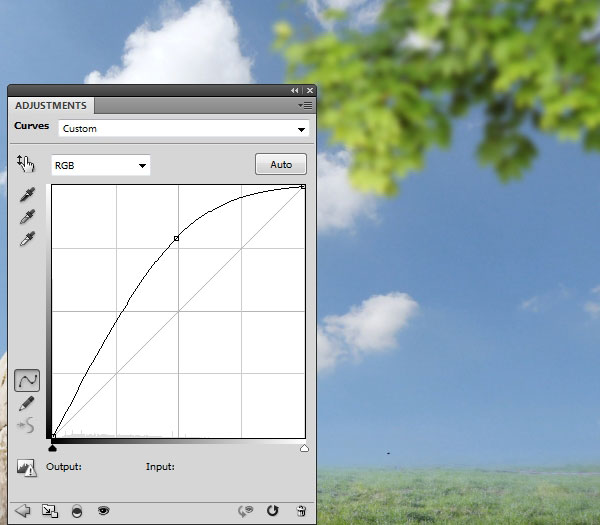Open the Adjustments panel flyout menu
Screen dimensions: 600x525
305,105
